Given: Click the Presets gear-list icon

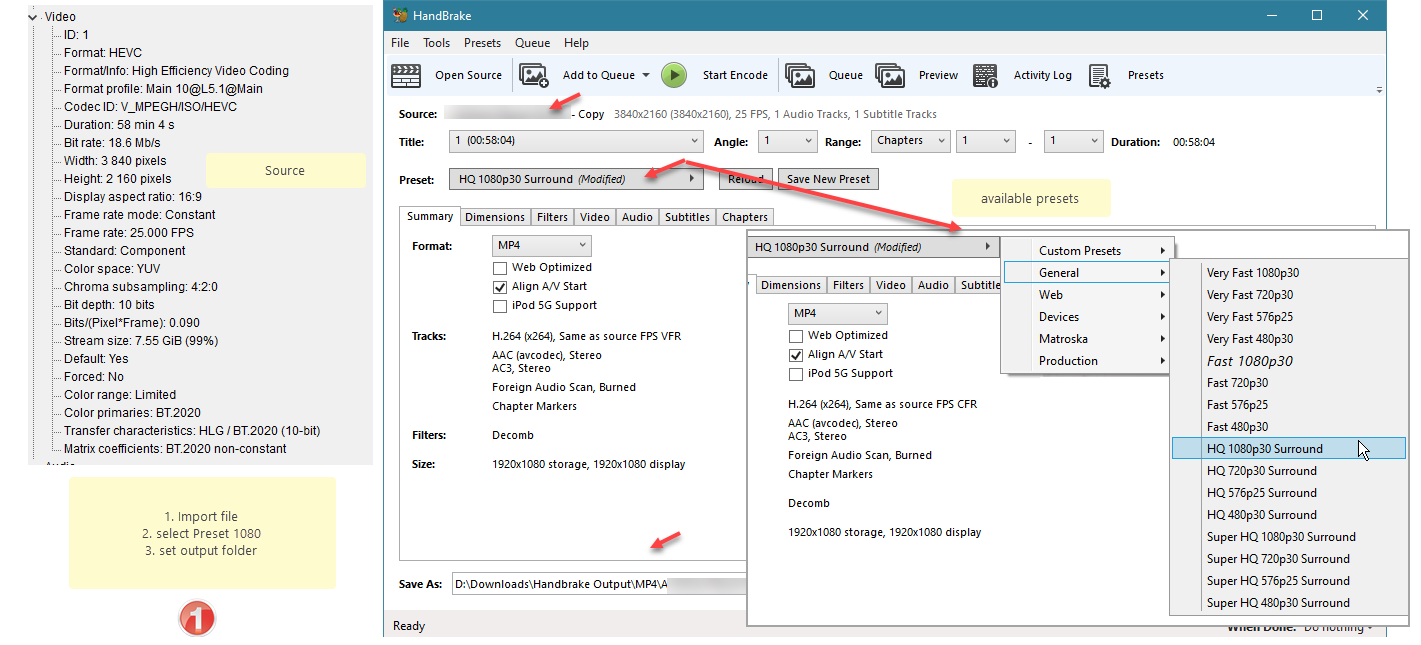Looking at the screenshot, I should pos(1100,75).
